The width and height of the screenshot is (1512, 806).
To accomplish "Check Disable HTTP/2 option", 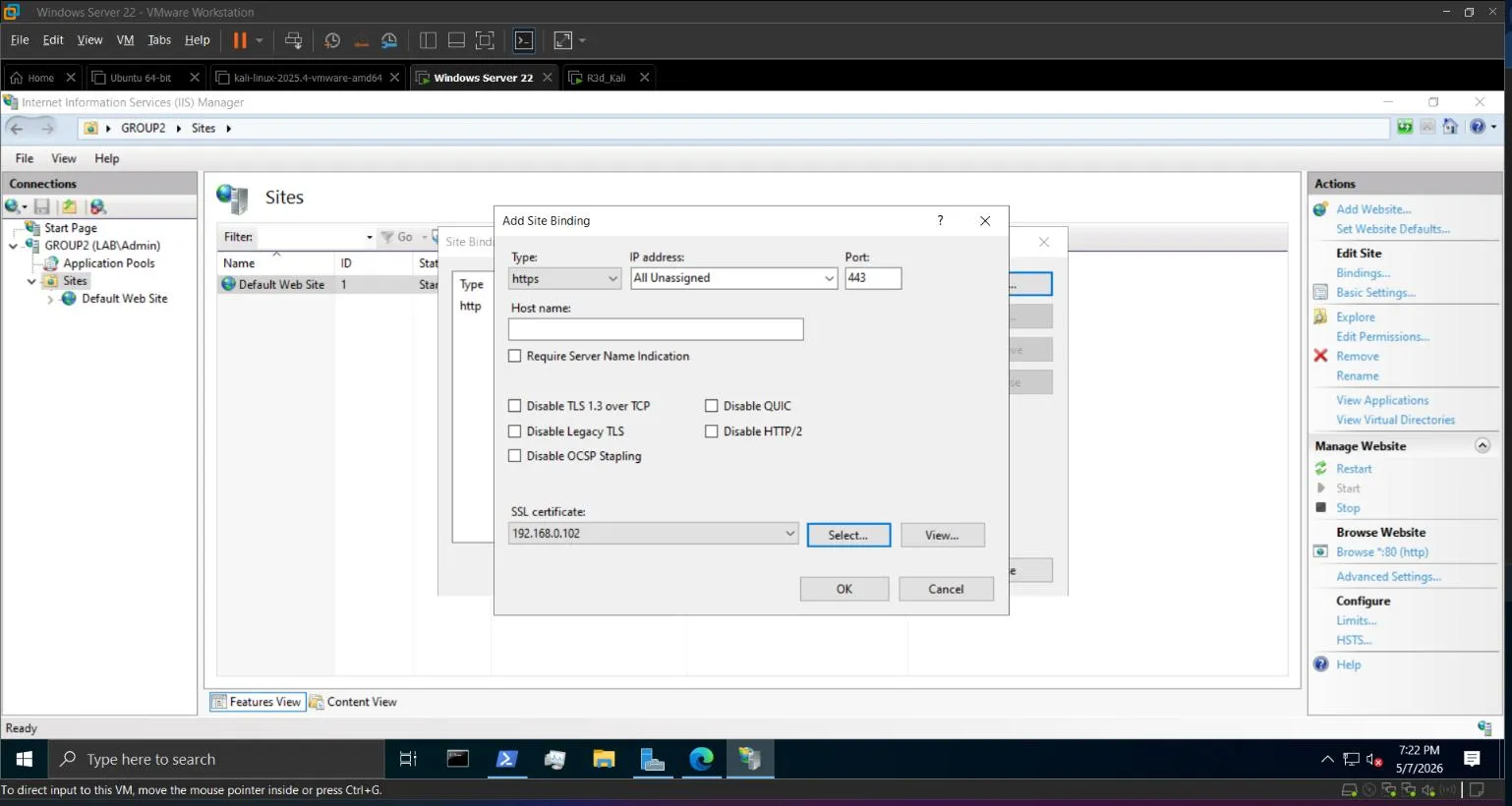I will [x=711, y=431].
